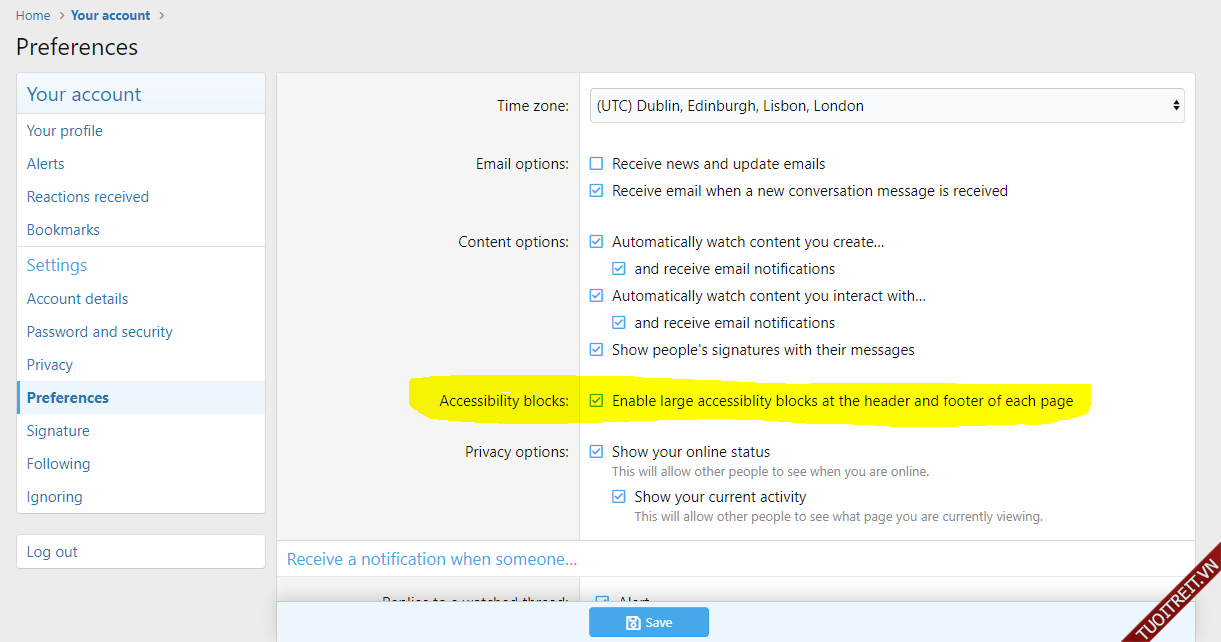Go to Your account breadcrumb link
Image resolution: width=1221 pixels, height=642 pixels.
click(110, 15)
